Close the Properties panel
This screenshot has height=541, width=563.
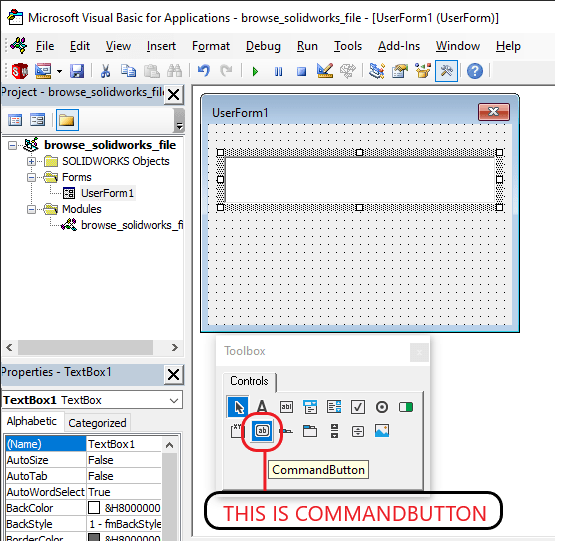tap(173, 375)
